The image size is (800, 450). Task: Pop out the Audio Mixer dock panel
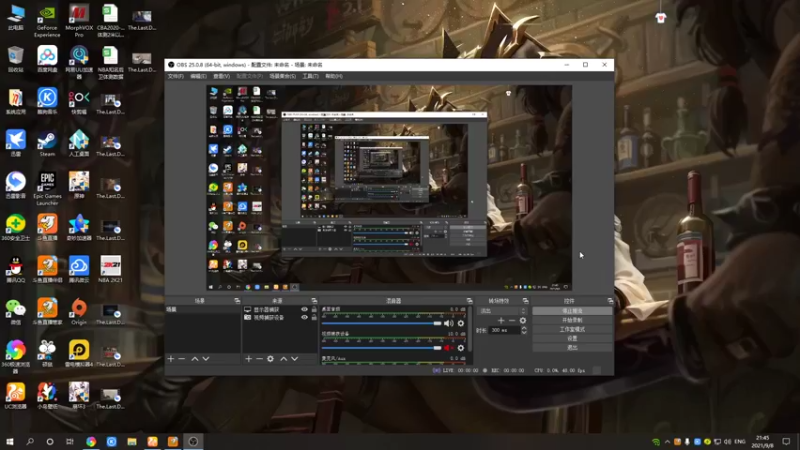click(x=469, y=301)
